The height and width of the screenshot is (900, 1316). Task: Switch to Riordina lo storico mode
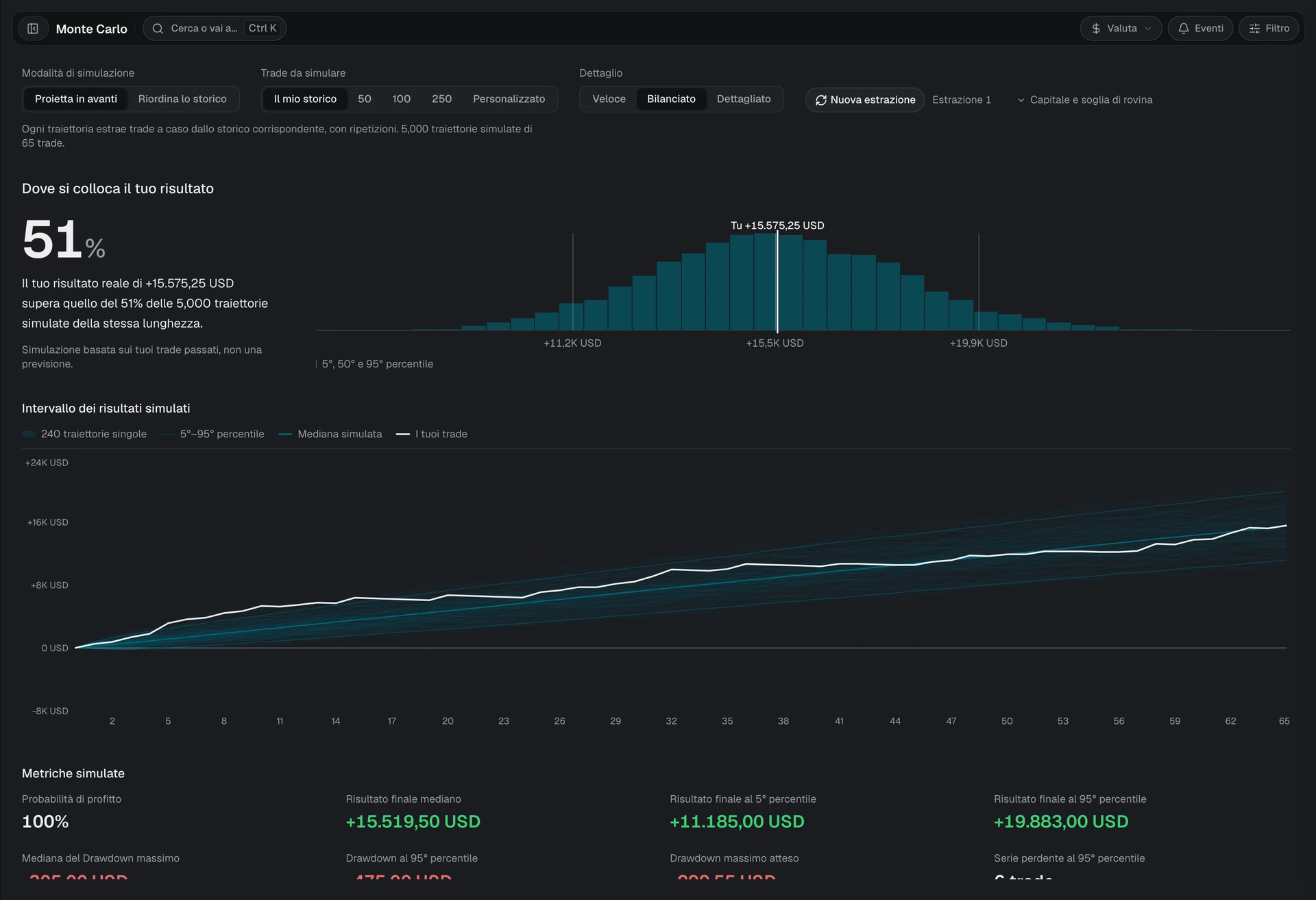(182, 99)
